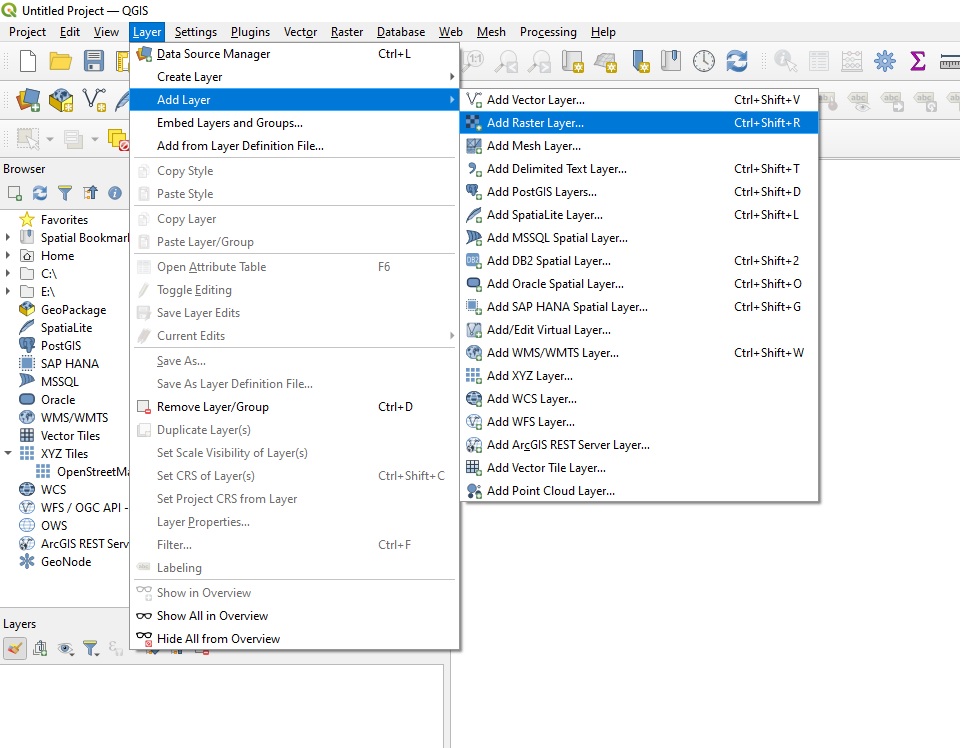
Task: Click the Open Project folder icon
Action: [61, 62]
